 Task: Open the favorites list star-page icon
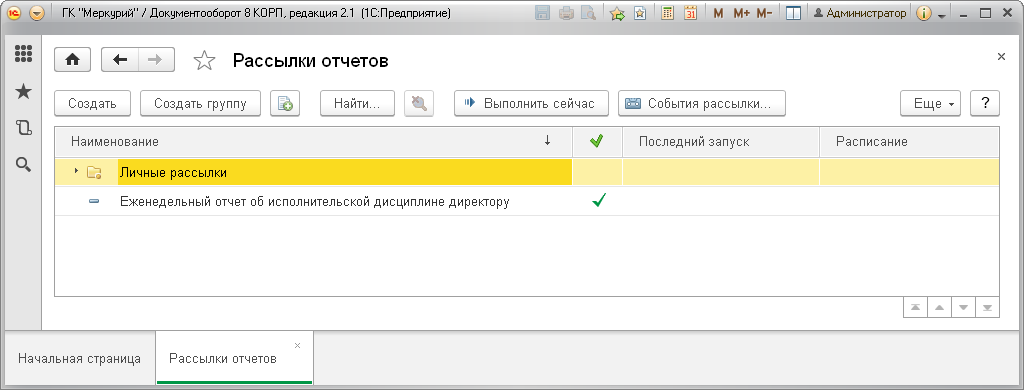tap(640, 13)
